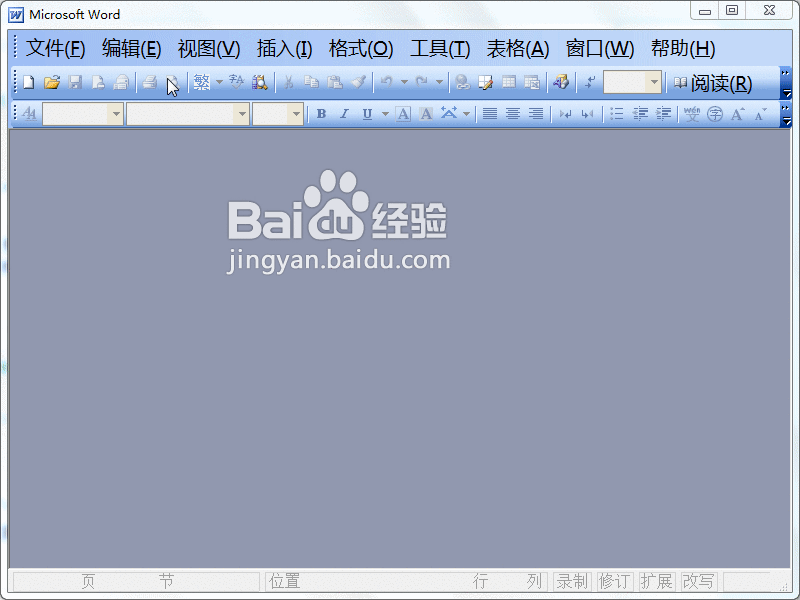Toggle 改写 overtype mode in status bar
The height and width of the screenshot is (600, 800).
pyautogui.click(x=698, y=581)
